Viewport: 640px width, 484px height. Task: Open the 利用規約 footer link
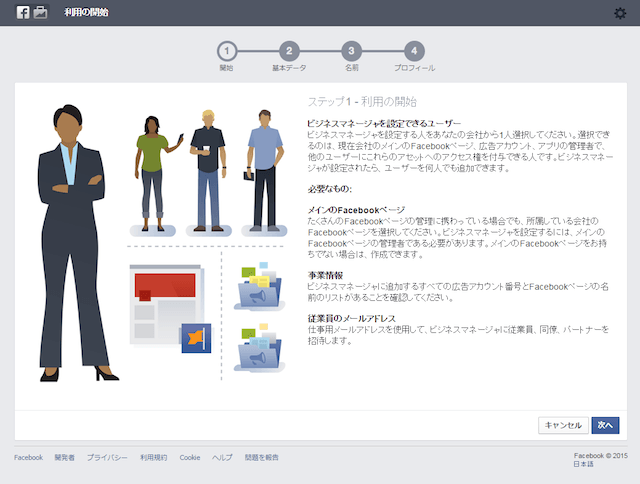click(x=153, y=457)
